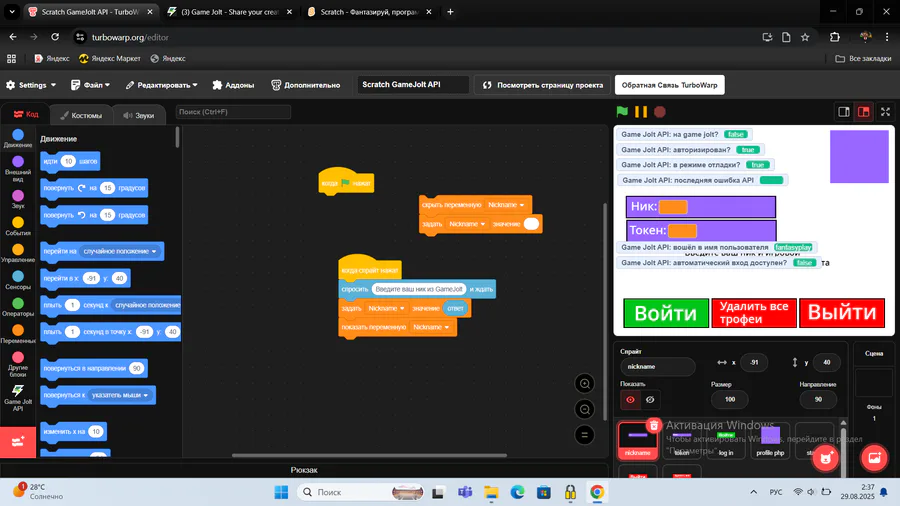The width and height of the screenshot is (900, 506).
Task: Click the sprite y coordinate field
Action: pyautogui.click(x=827, y=363)
